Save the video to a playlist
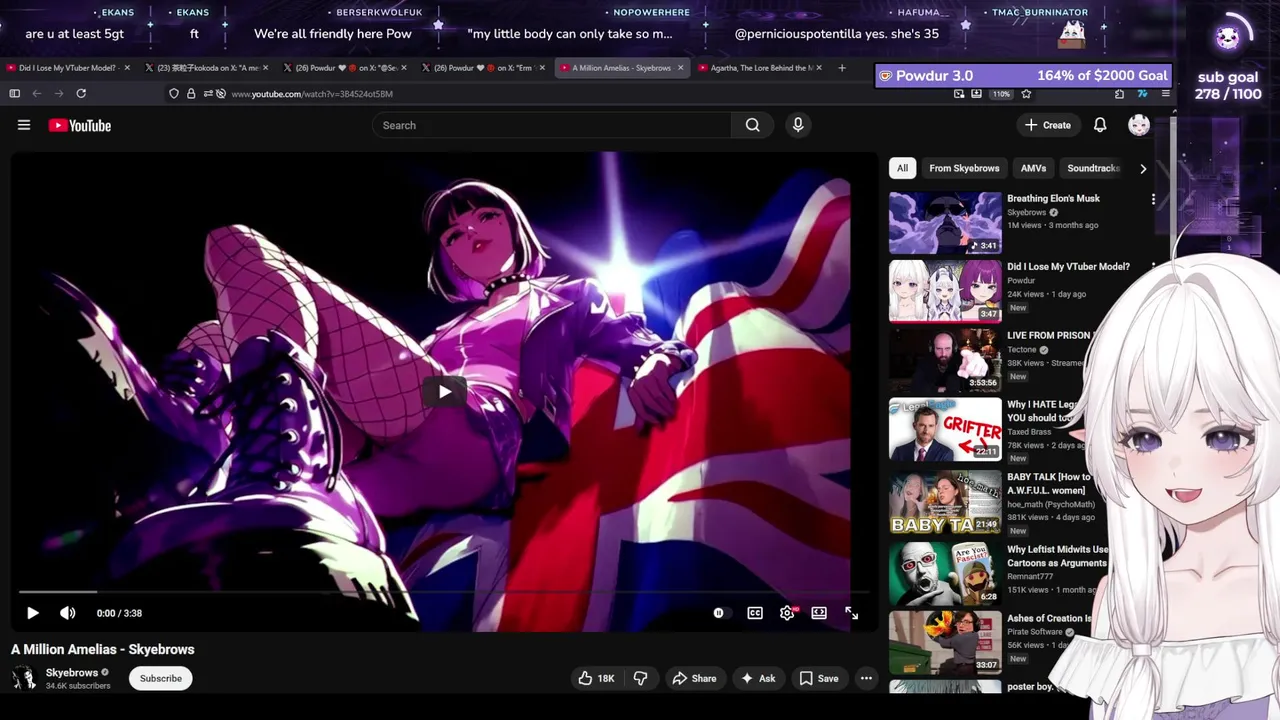The width and height of the screenshot is (1280, 720). point(818,678)
